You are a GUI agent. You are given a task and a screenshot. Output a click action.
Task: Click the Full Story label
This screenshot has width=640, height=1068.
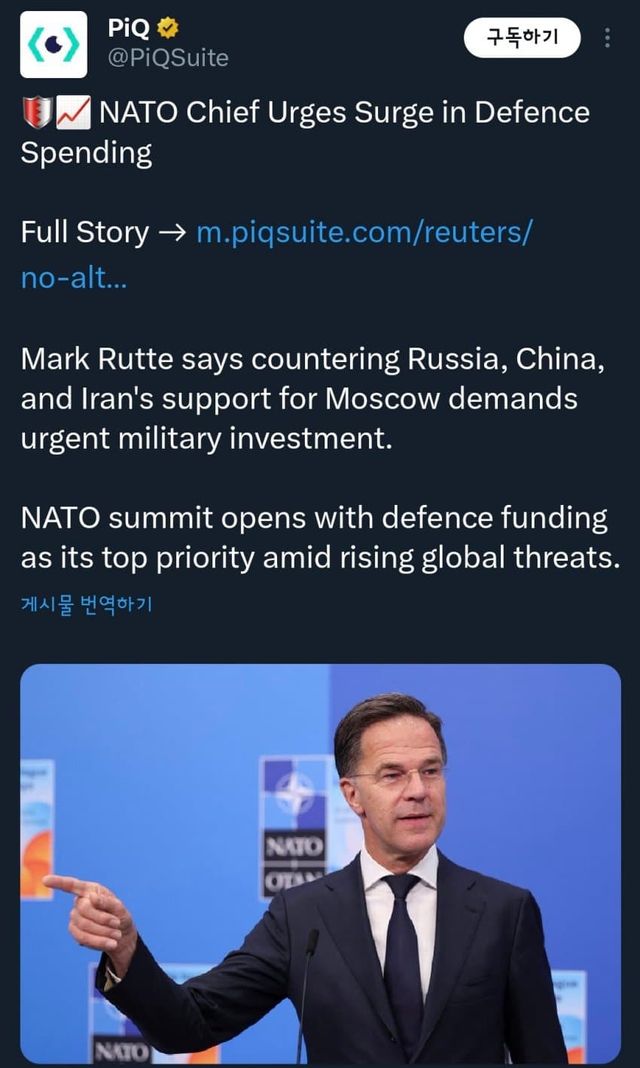coord(84,233)
